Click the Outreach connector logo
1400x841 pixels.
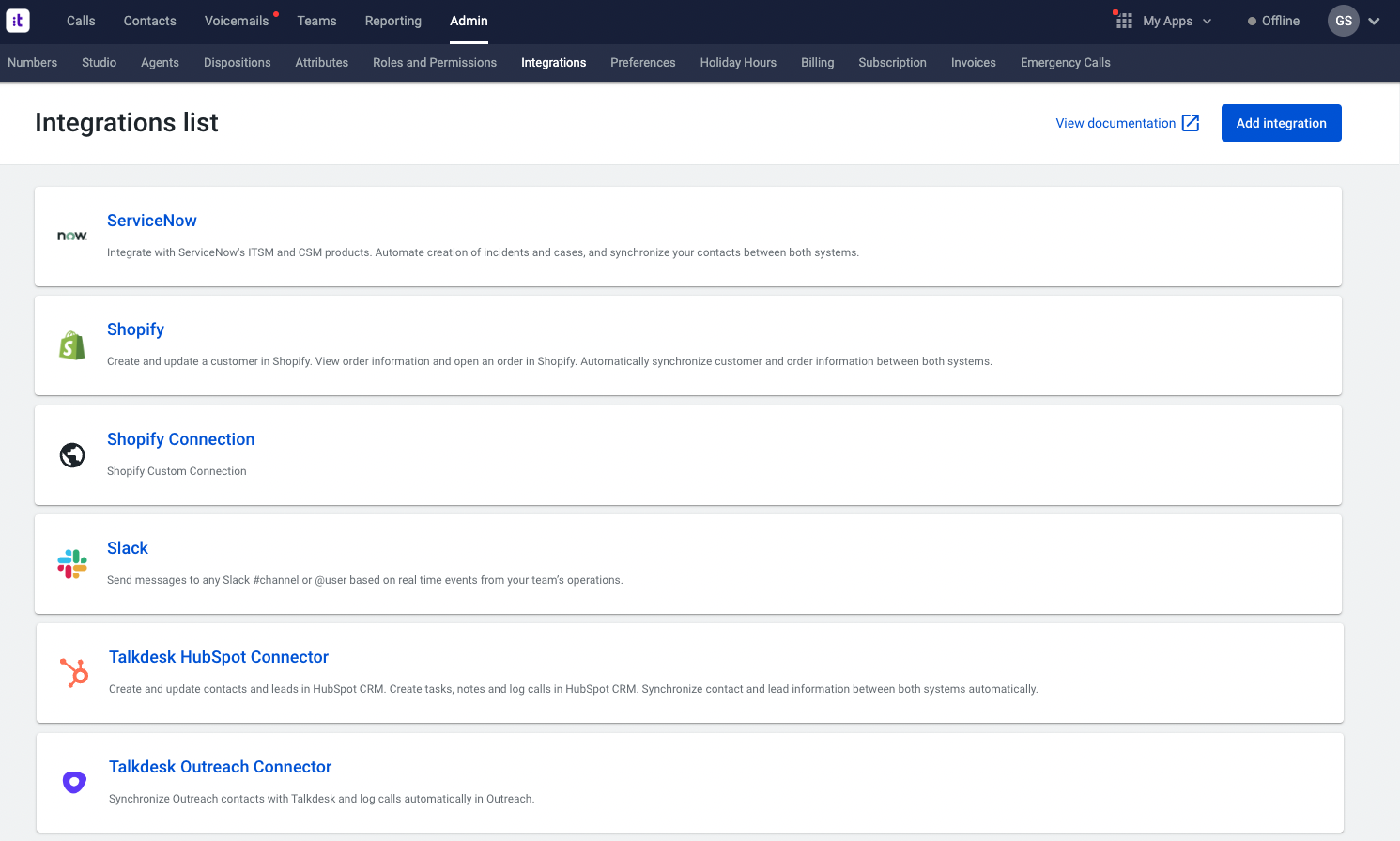click(x=74, y=782)
